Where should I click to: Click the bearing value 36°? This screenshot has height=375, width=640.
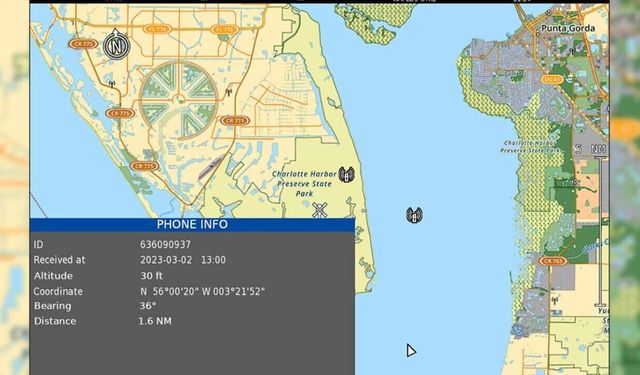(148, 306)
